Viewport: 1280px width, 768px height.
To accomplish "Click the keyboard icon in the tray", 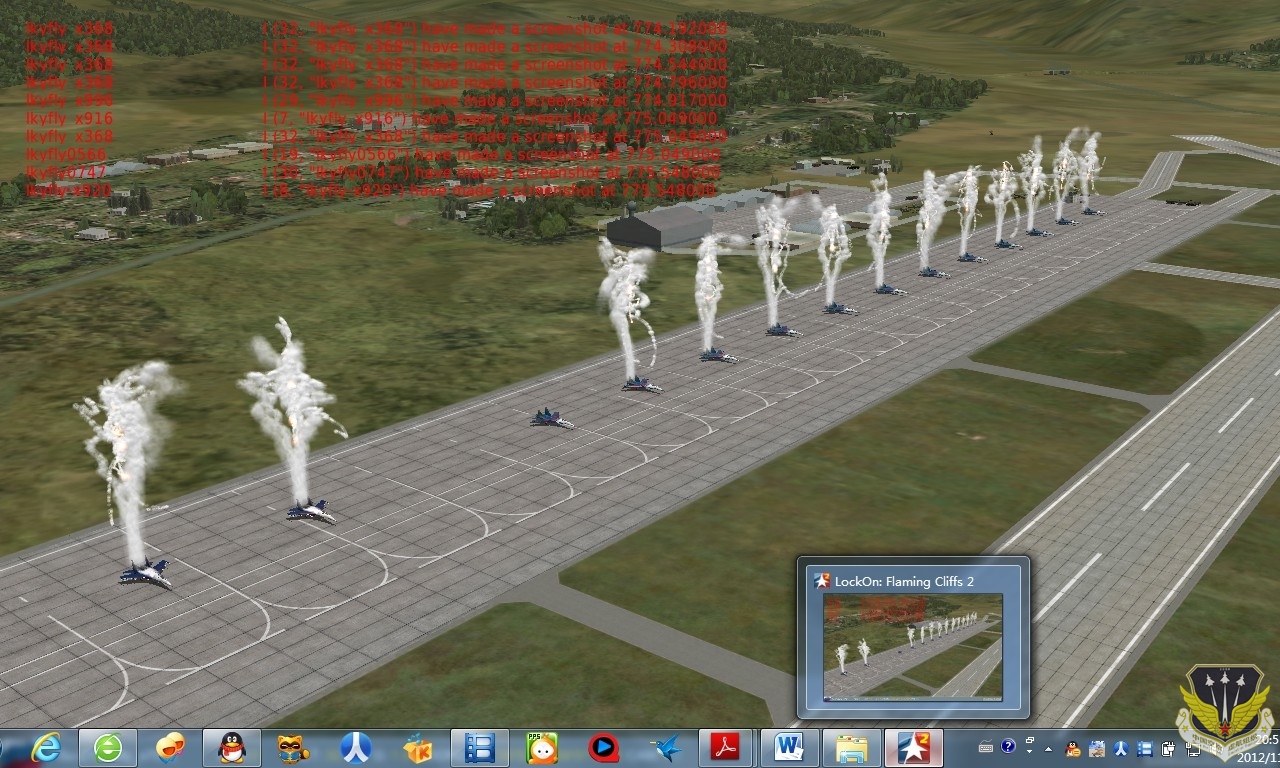I will tap(986, 747).
